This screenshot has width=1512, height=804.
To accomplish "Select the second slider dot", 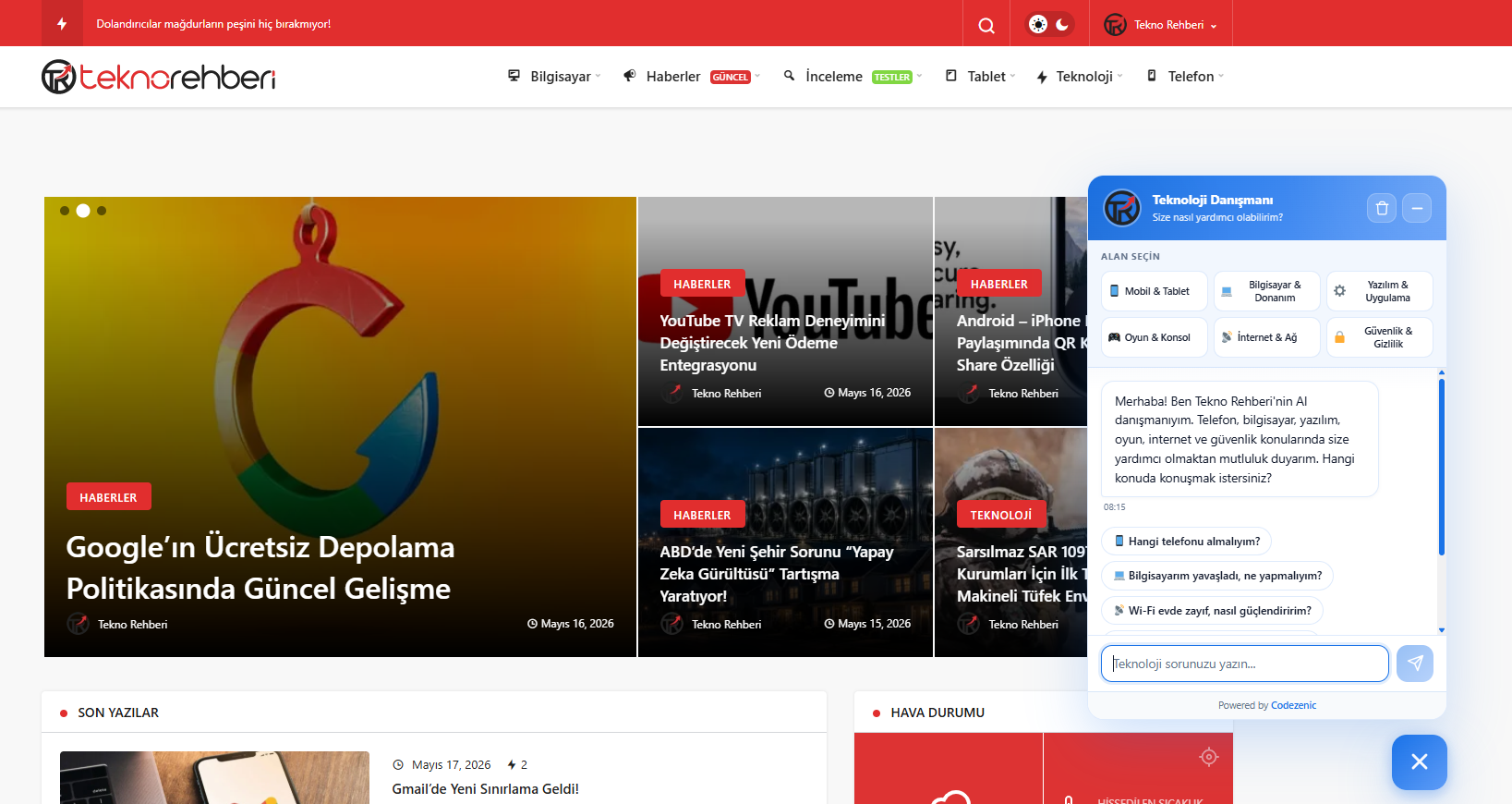I will coord(83,211).
